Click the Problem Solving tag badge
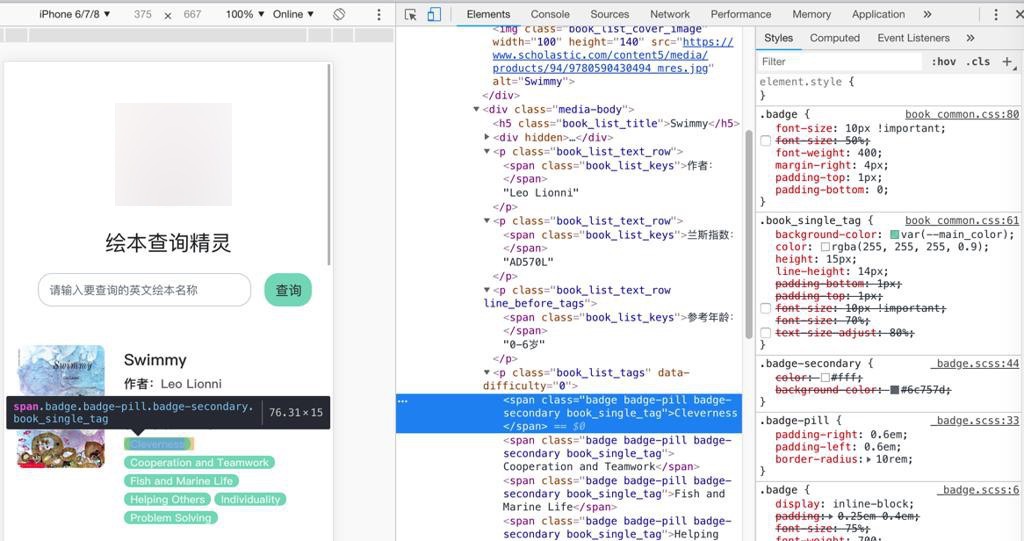The width and height of the screenshot is (1024, 541). [170, 517]
